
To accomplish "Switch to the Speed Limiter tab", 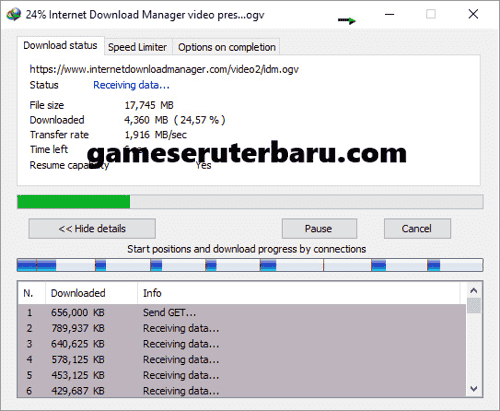I will (x=137, y=47).
